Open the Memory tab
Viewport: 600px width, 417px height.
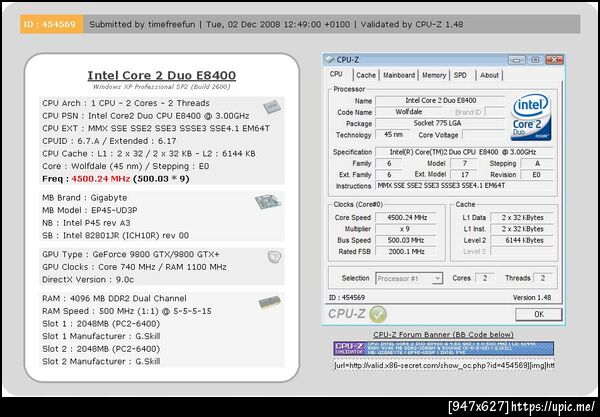(x=434, y=75)
